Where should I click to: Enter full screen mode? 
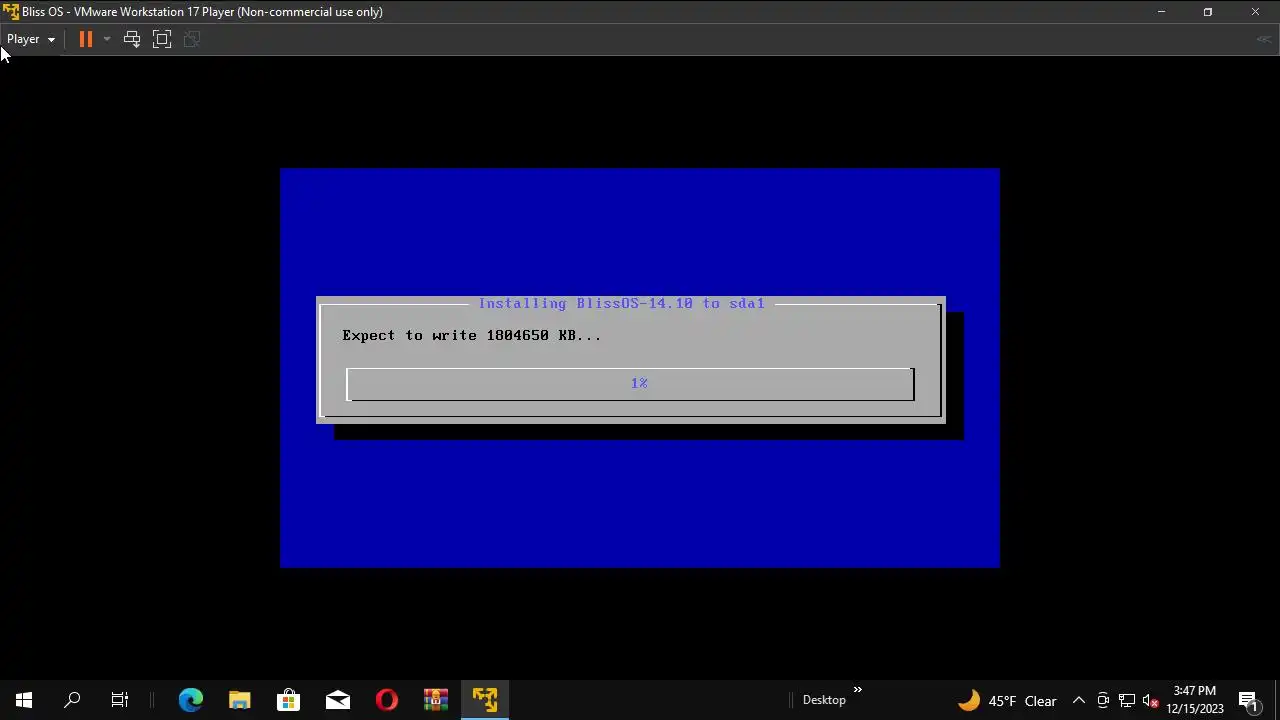162,39
